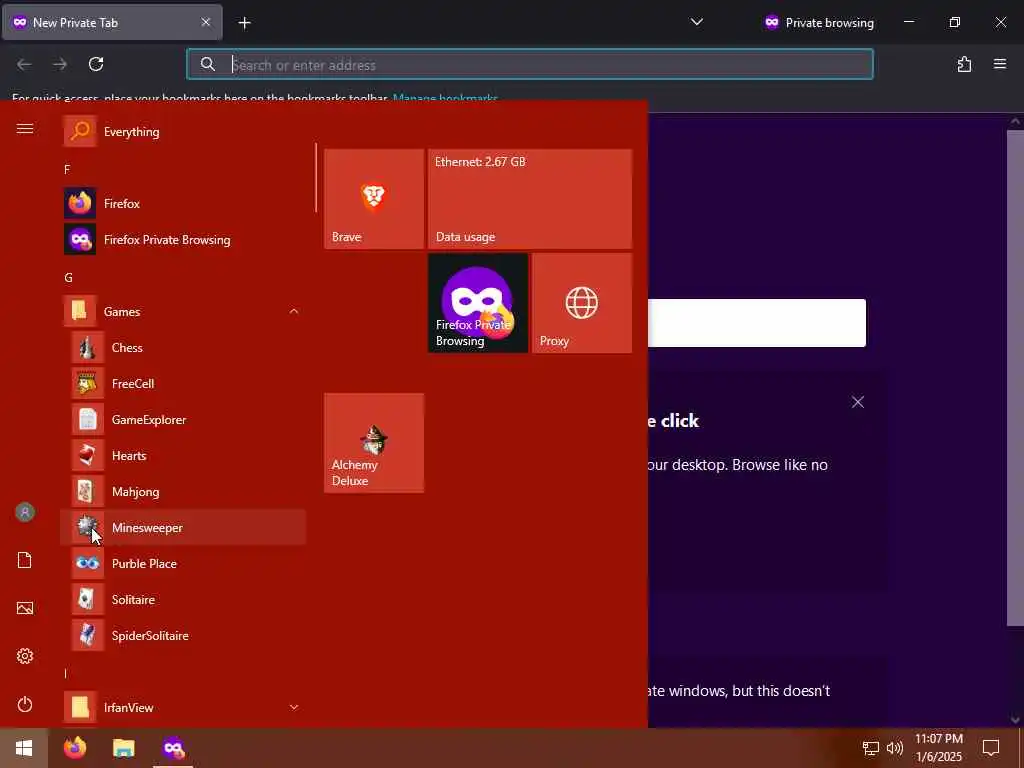1024x768 pixels.
Task: Click the white search box on page
Action: coord(757,323)
